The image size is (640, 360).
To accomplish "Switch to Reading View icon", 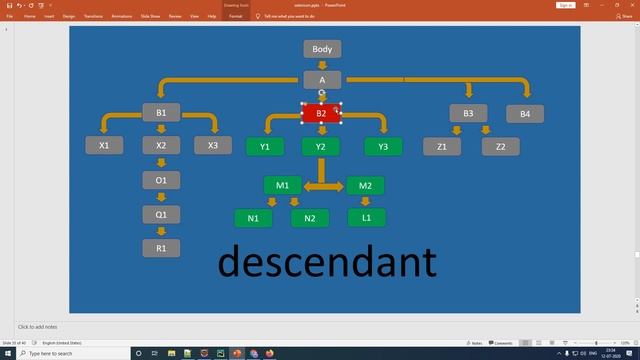I will [x=552, y=343].
